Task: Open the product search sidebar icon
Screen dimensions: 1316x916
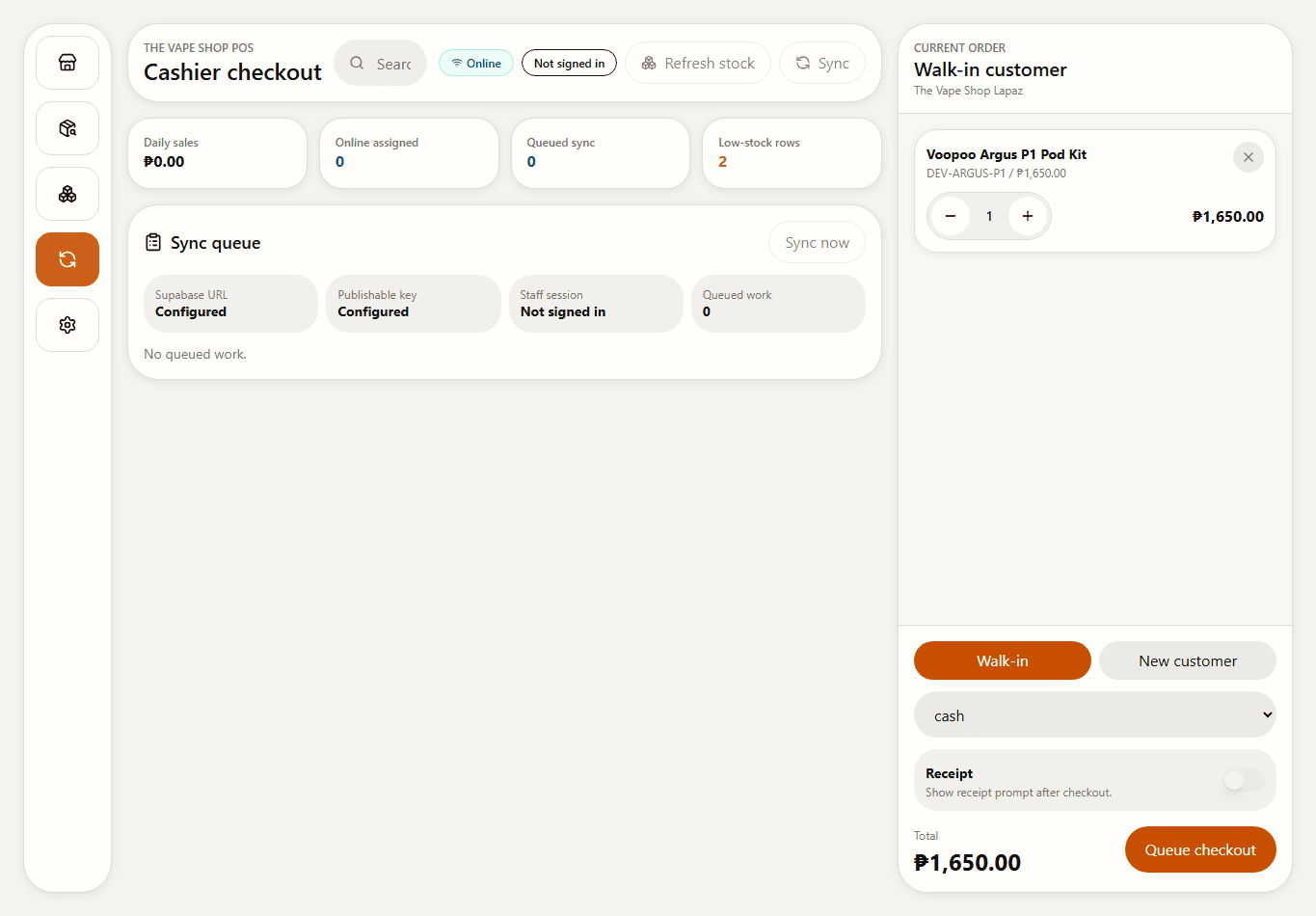Action: 67,128
